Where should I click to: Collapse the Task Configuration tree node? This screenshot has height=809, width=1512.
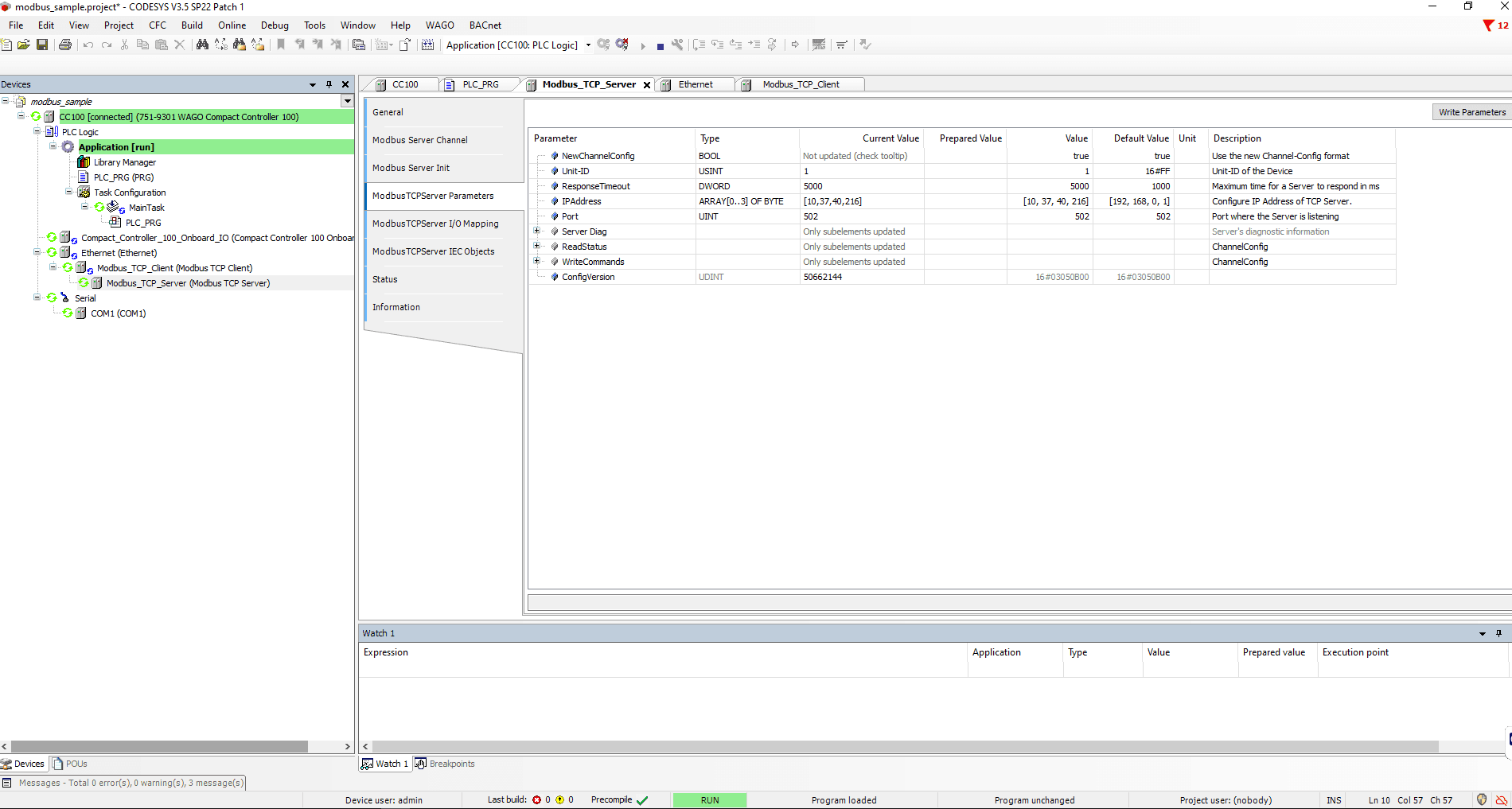point(68,192)
